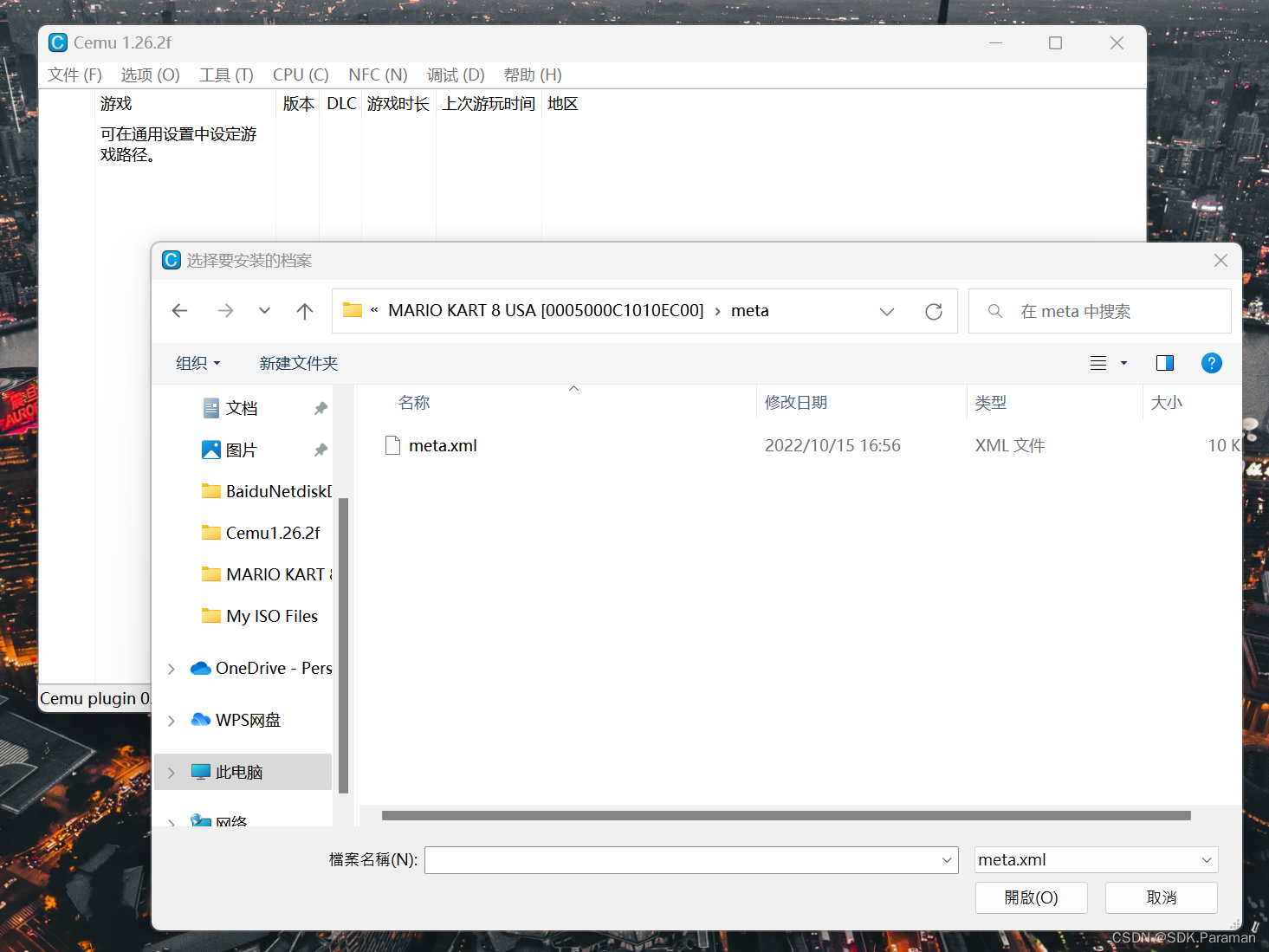This screenshot has width=1269, height=952.
Task: Expand the address bar history dropdown
Action: click(x=887, y=311)
